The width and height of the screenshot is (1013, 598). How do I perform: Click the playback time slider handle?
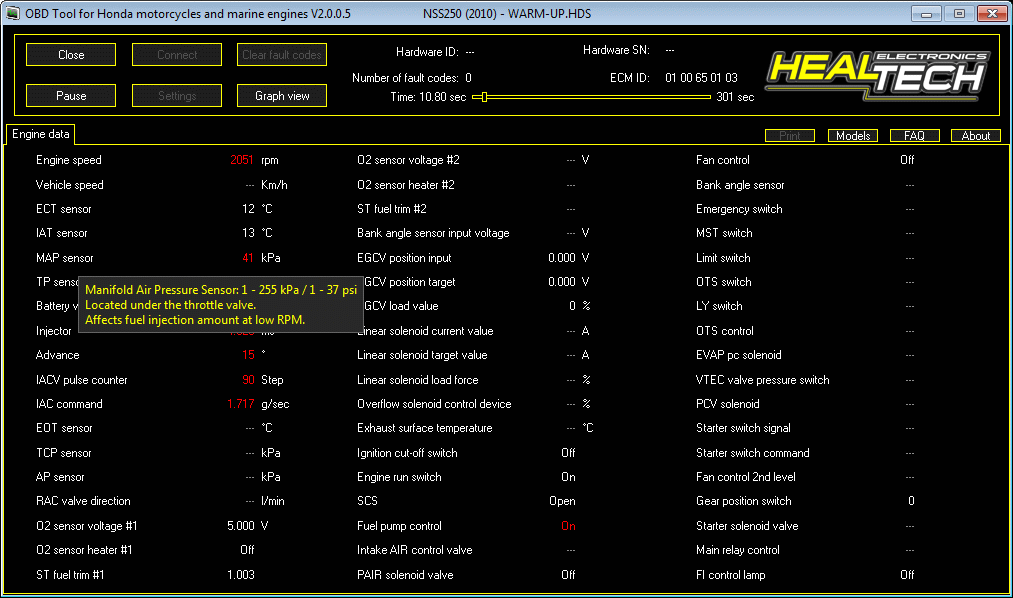click(x=485, y=97)
